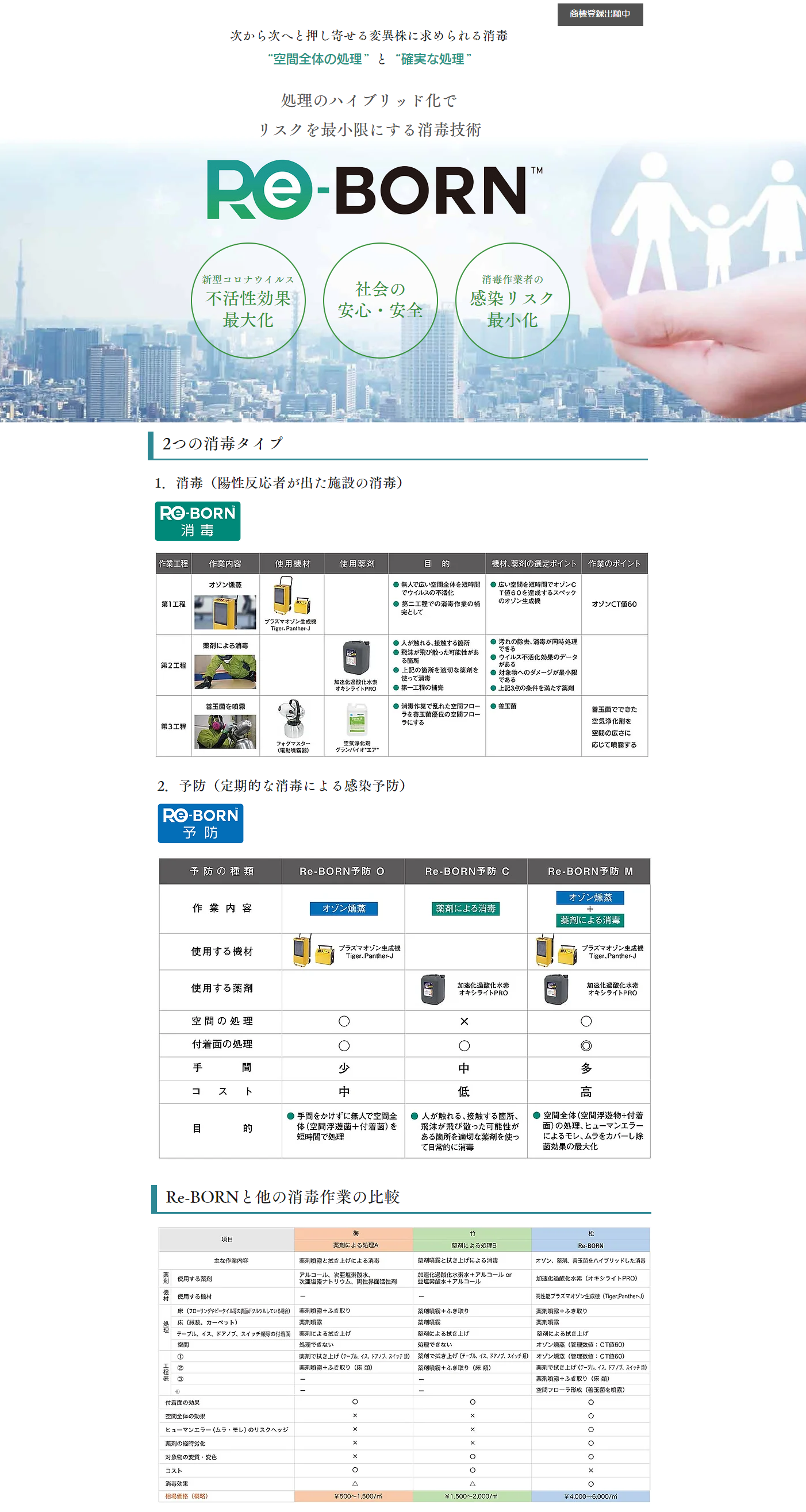Screen dimensions: 806x1512
Task: Click the 作業のポイント column header
Action: coord(615,563)
